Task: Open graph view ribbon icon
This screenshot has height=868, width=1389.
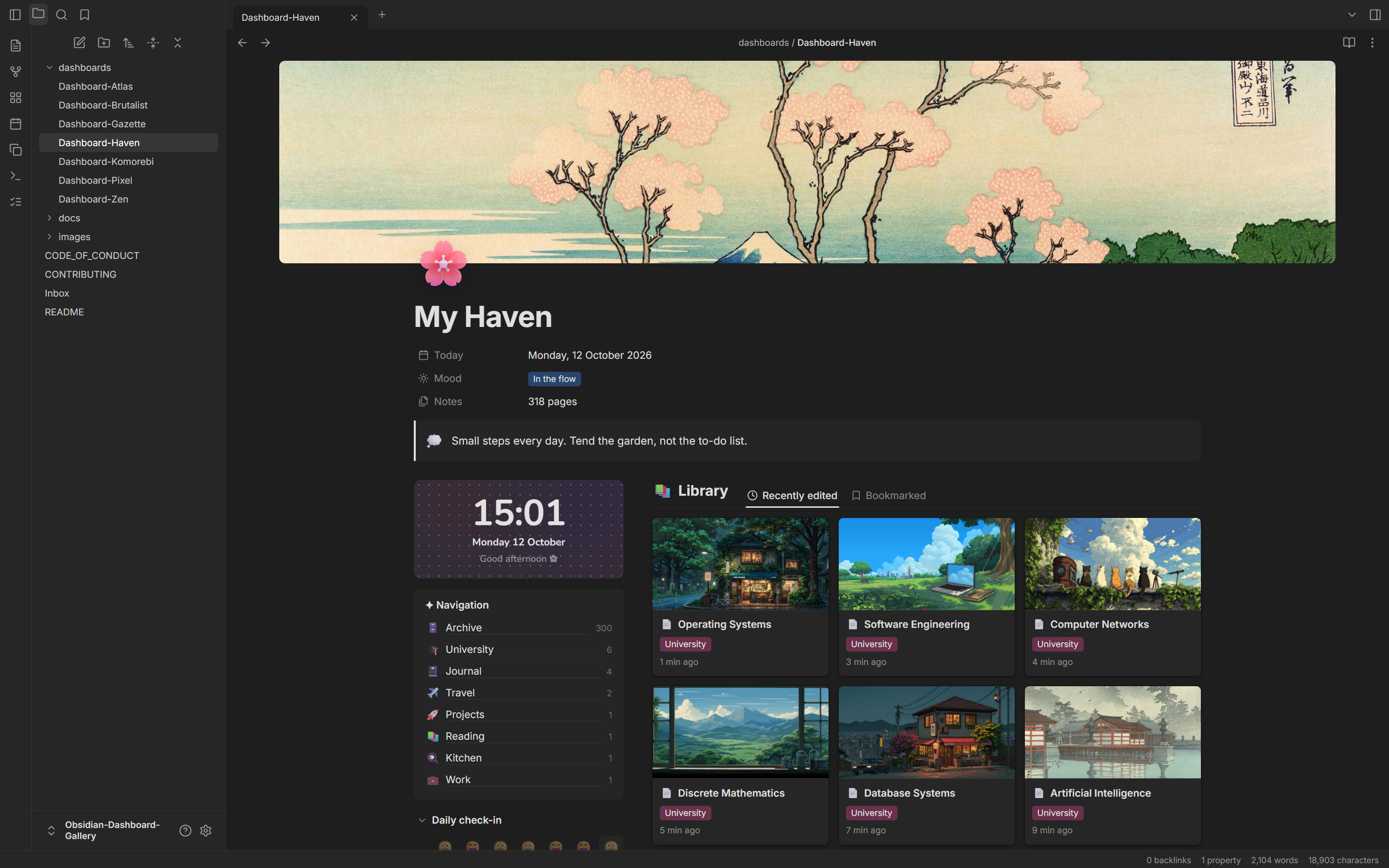Action: 15,72
